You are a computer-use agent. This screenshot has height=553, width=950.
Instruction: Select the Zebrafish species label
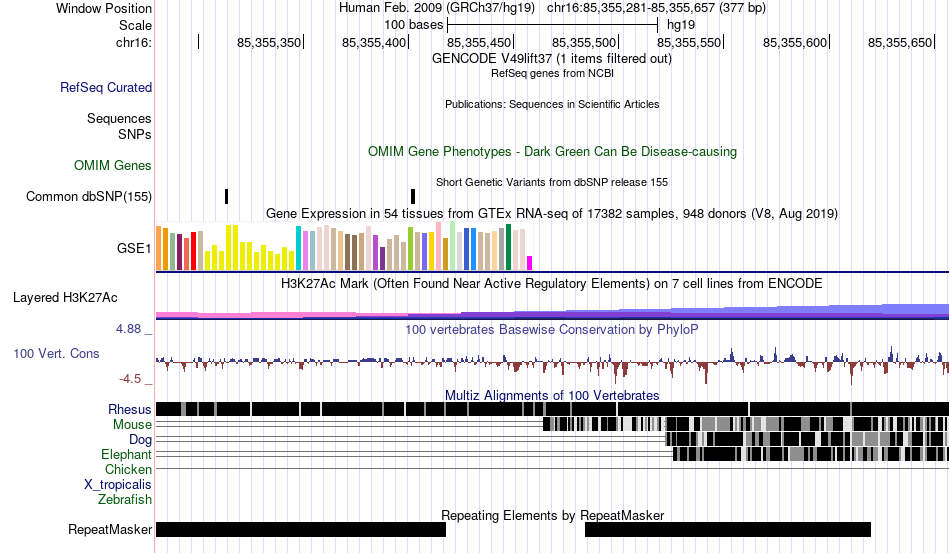pyautogui.click(x=125, y=500)
